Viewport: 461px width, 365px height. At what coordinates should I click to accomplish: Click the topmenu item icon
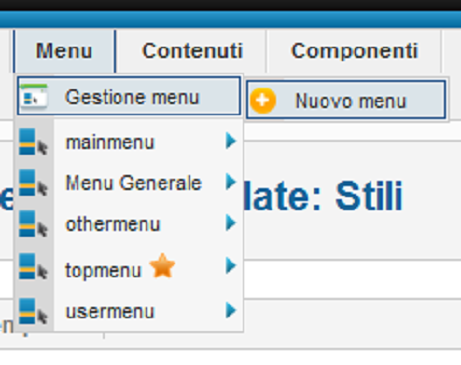click(x=33, y=266)
